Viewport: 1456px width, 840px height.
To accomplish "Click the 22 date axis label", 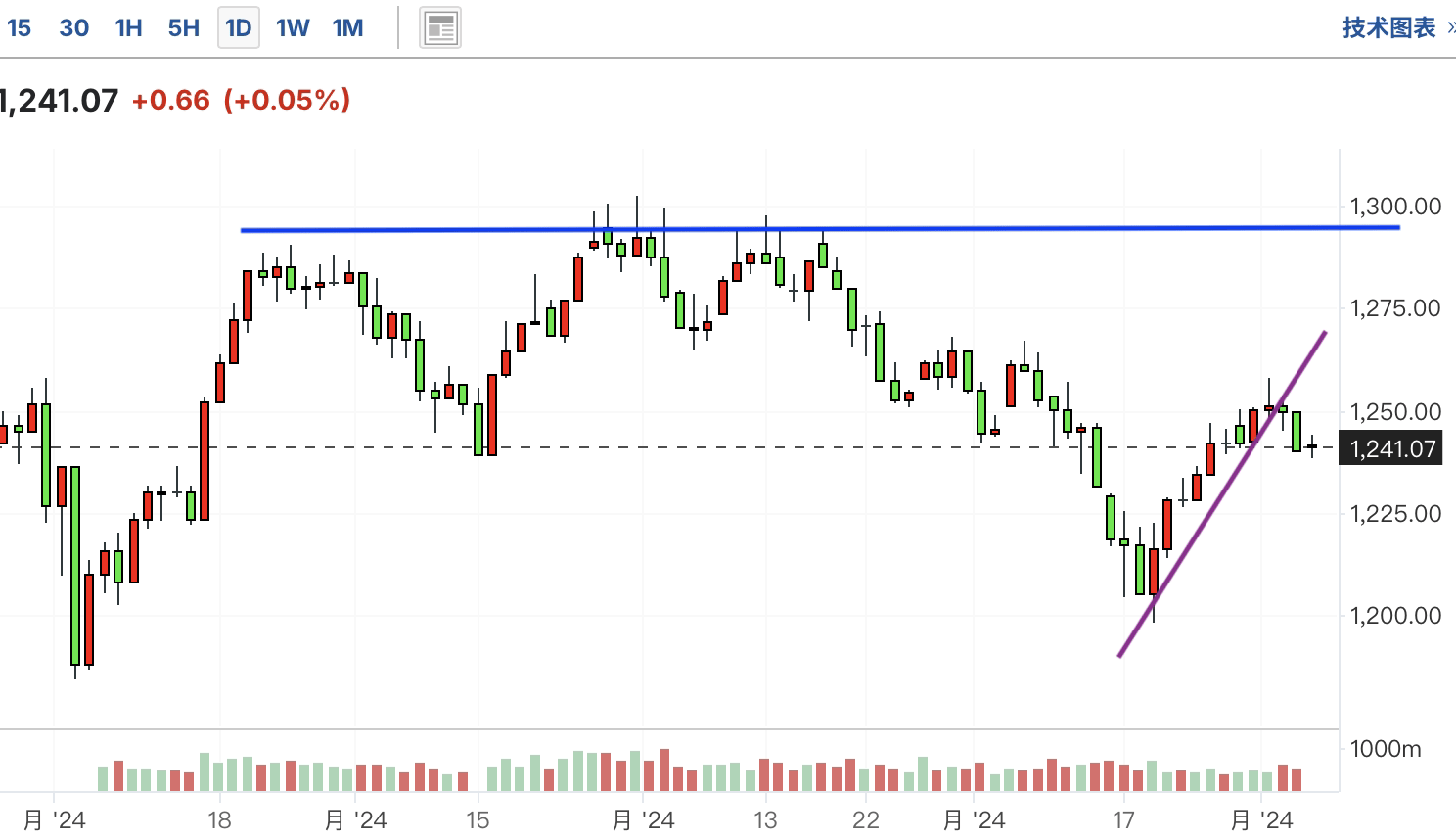I will [866, 819].
